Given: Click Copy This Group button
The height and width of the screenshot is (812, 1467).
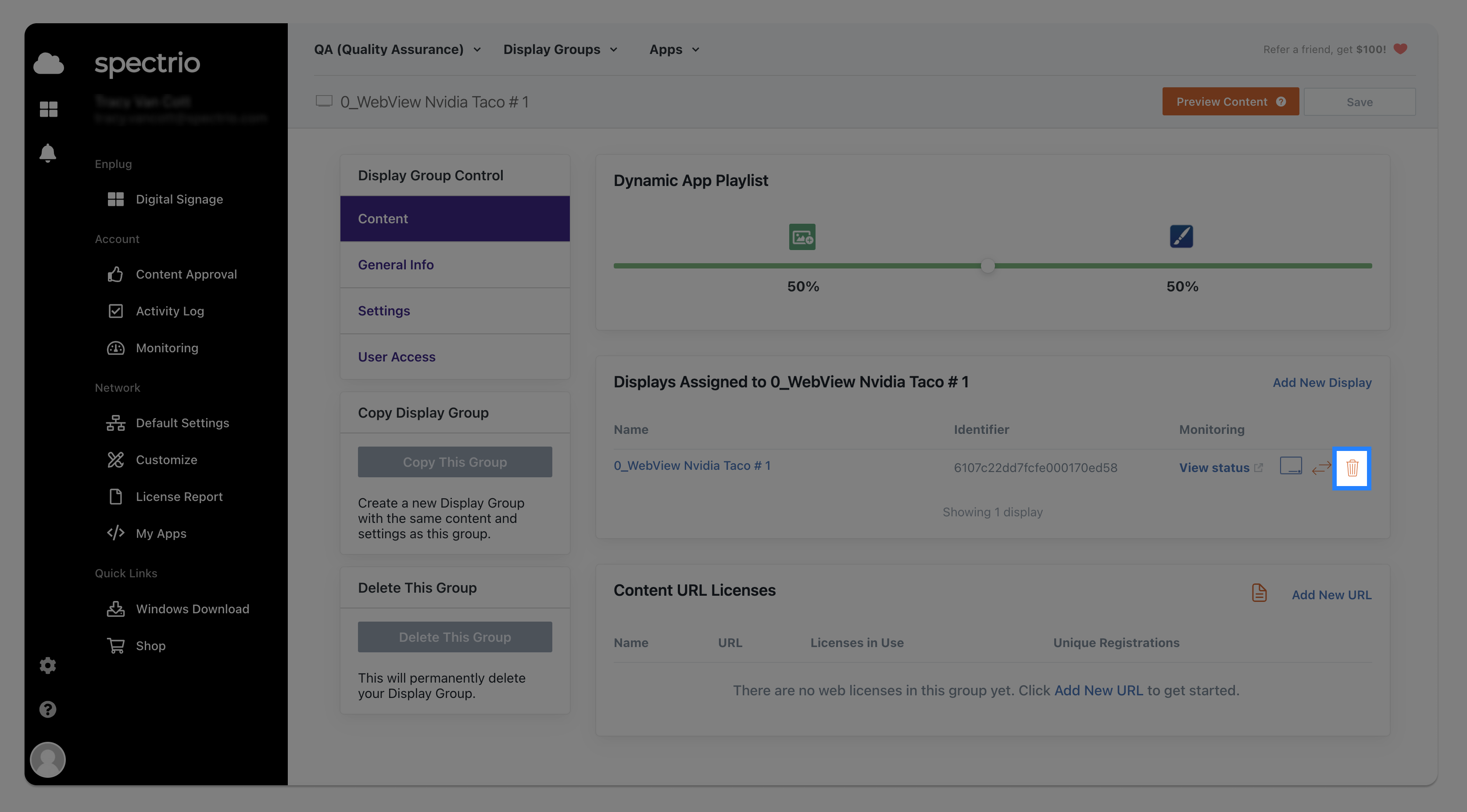Looking at the screenshot, I should click(x=454, y=462).
